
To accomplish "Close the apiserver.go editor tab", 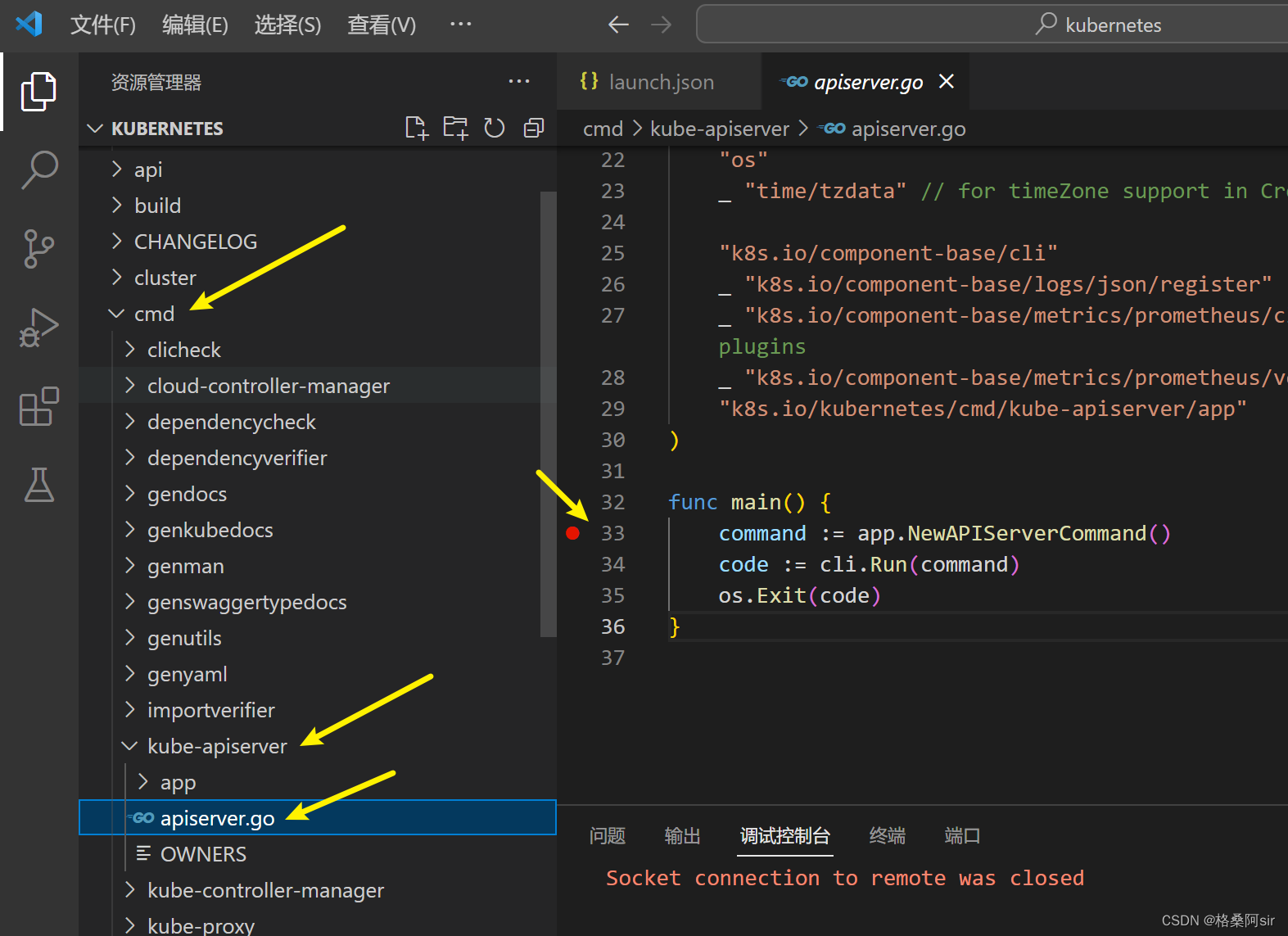I will tap(946, 81).
